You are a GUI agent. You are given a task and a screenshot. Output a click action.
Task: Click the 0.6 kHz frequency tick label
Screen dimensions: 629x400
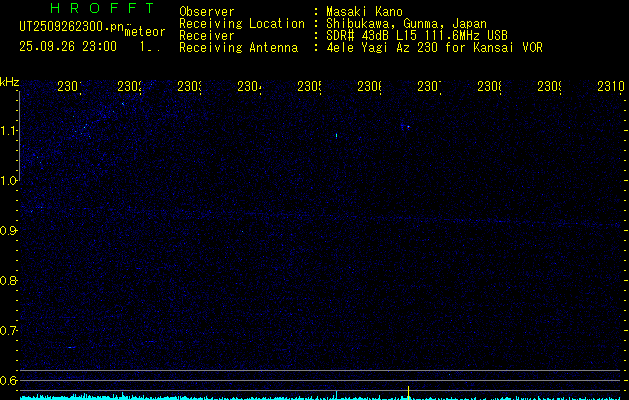10,381
